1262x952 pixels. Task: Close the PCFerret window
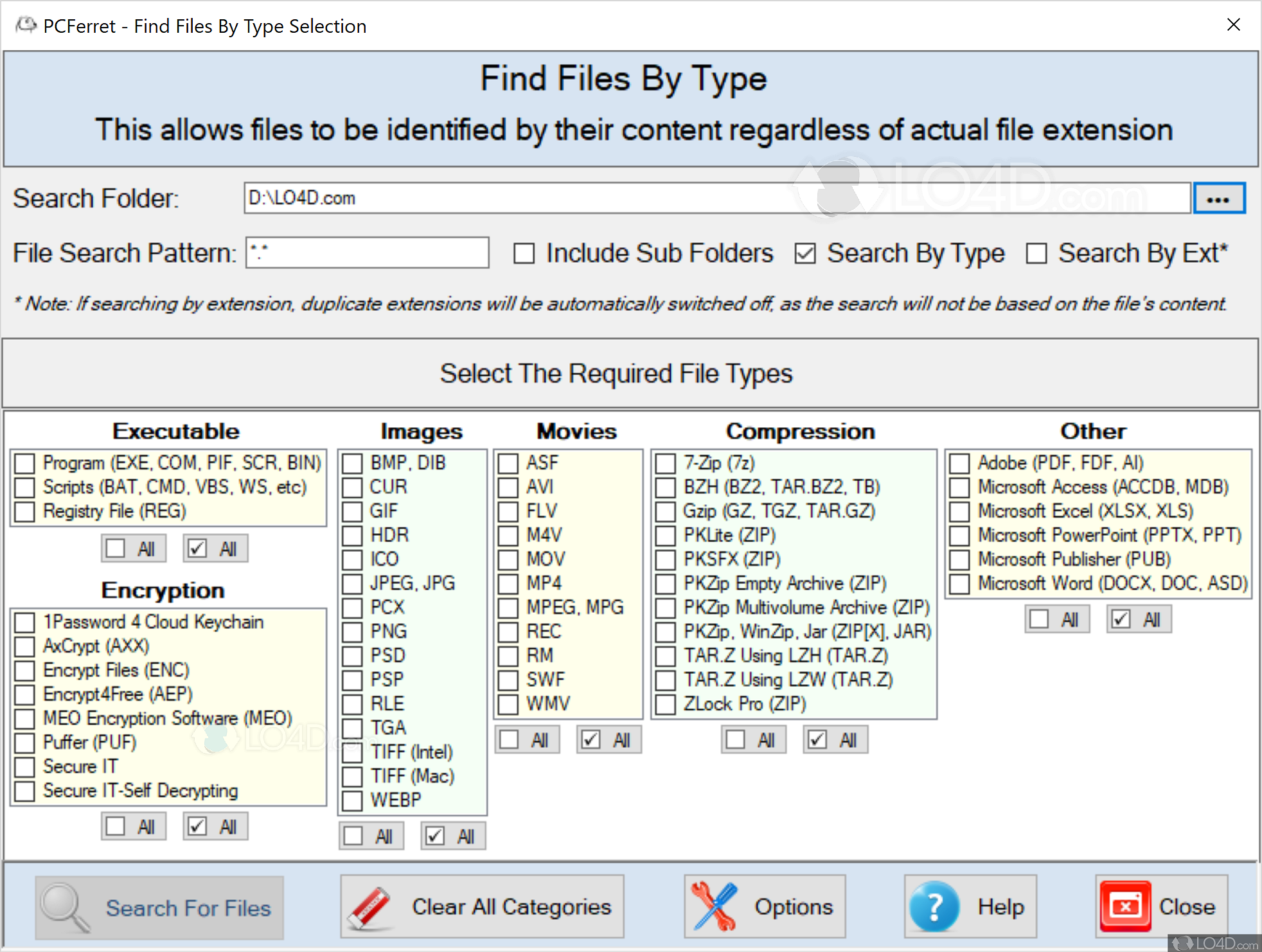[1233, 25]
